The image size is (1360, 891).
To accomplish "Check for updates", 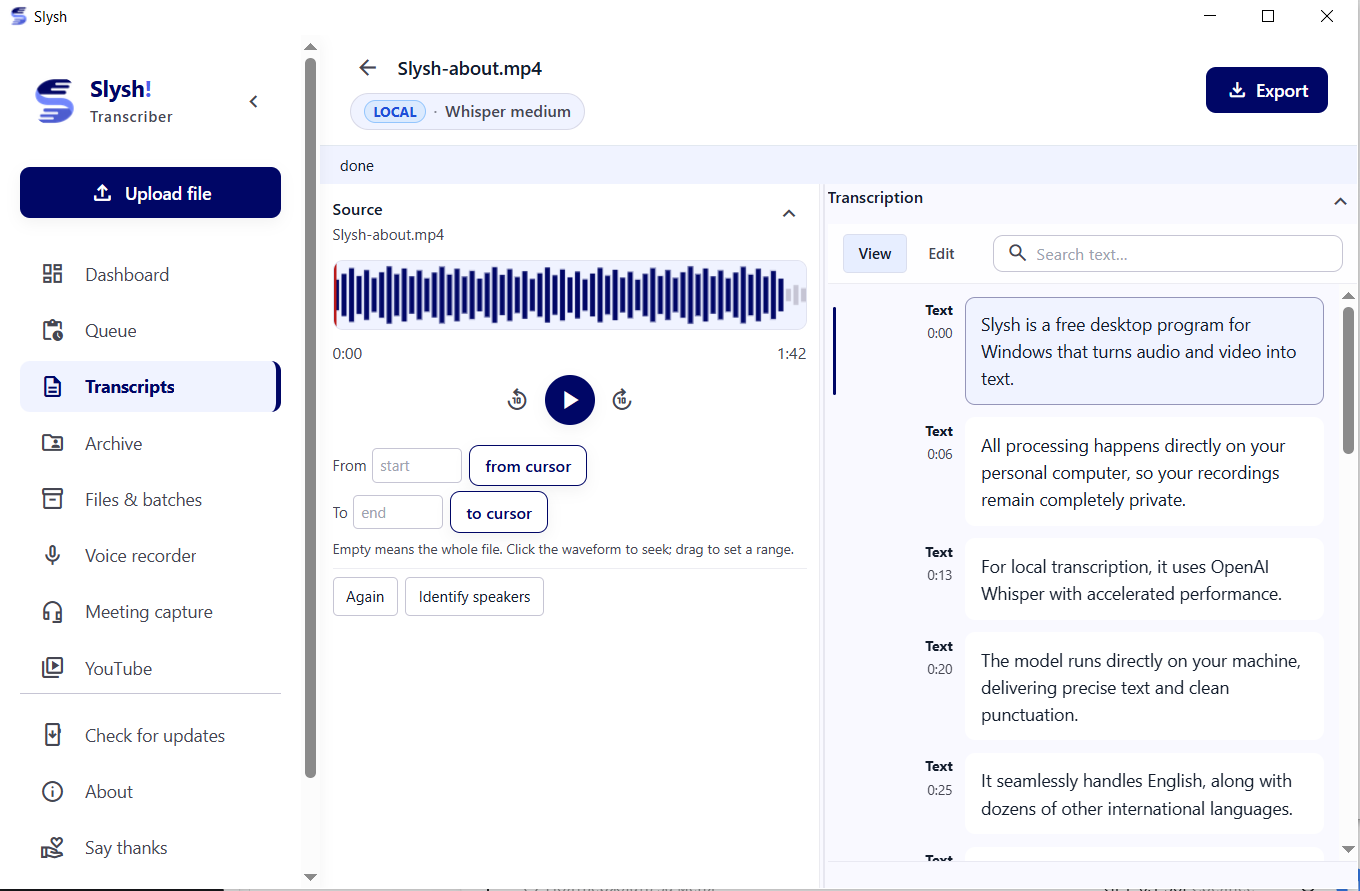I will [x=150, y=735].
